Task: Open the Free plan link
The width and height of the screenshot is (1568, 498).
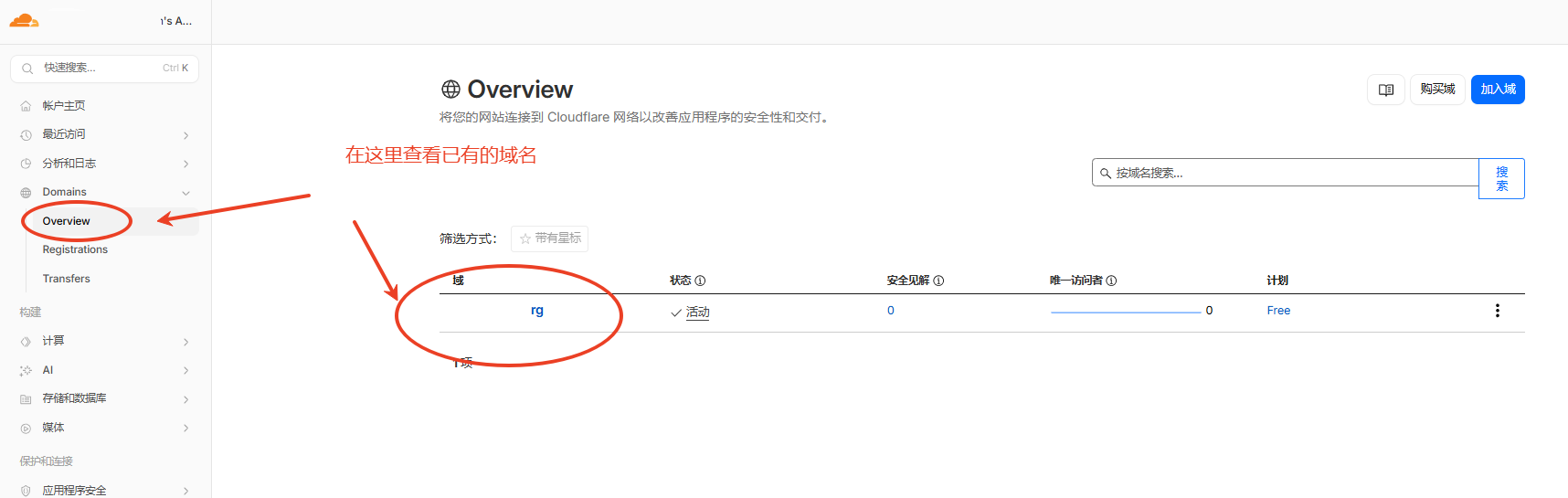Action: 1278,311
